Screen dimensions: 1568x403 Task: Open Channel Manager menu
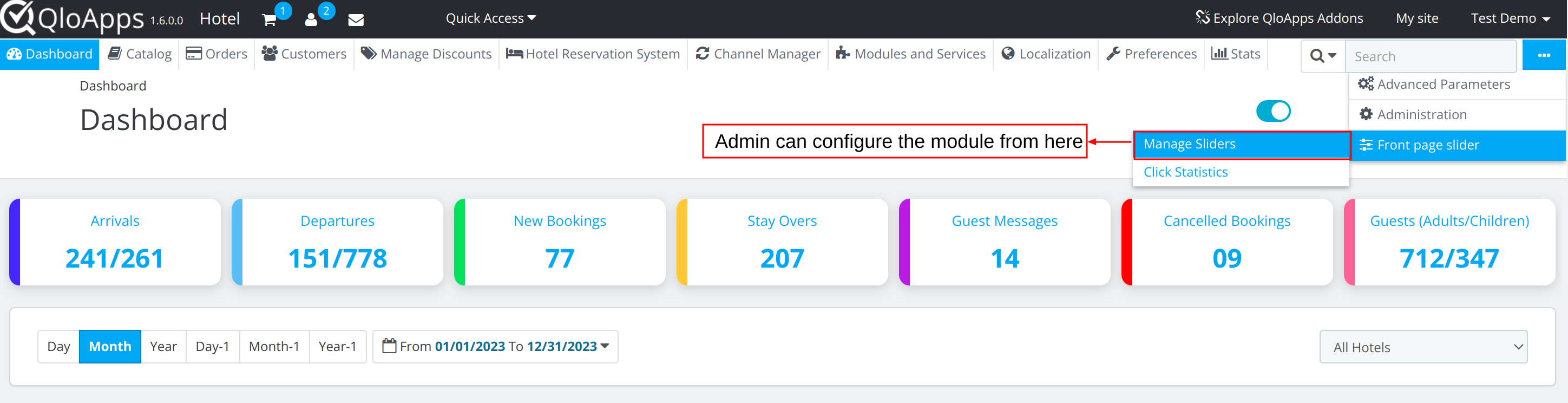tap(758, 54)
